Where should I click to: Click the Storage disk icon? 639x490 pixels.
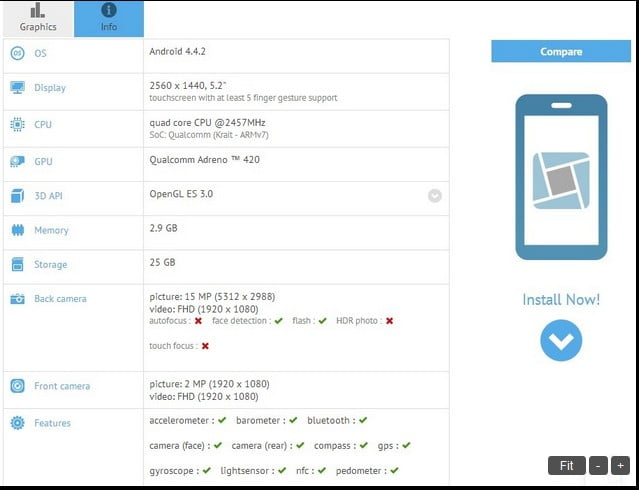tap(17, 265)
